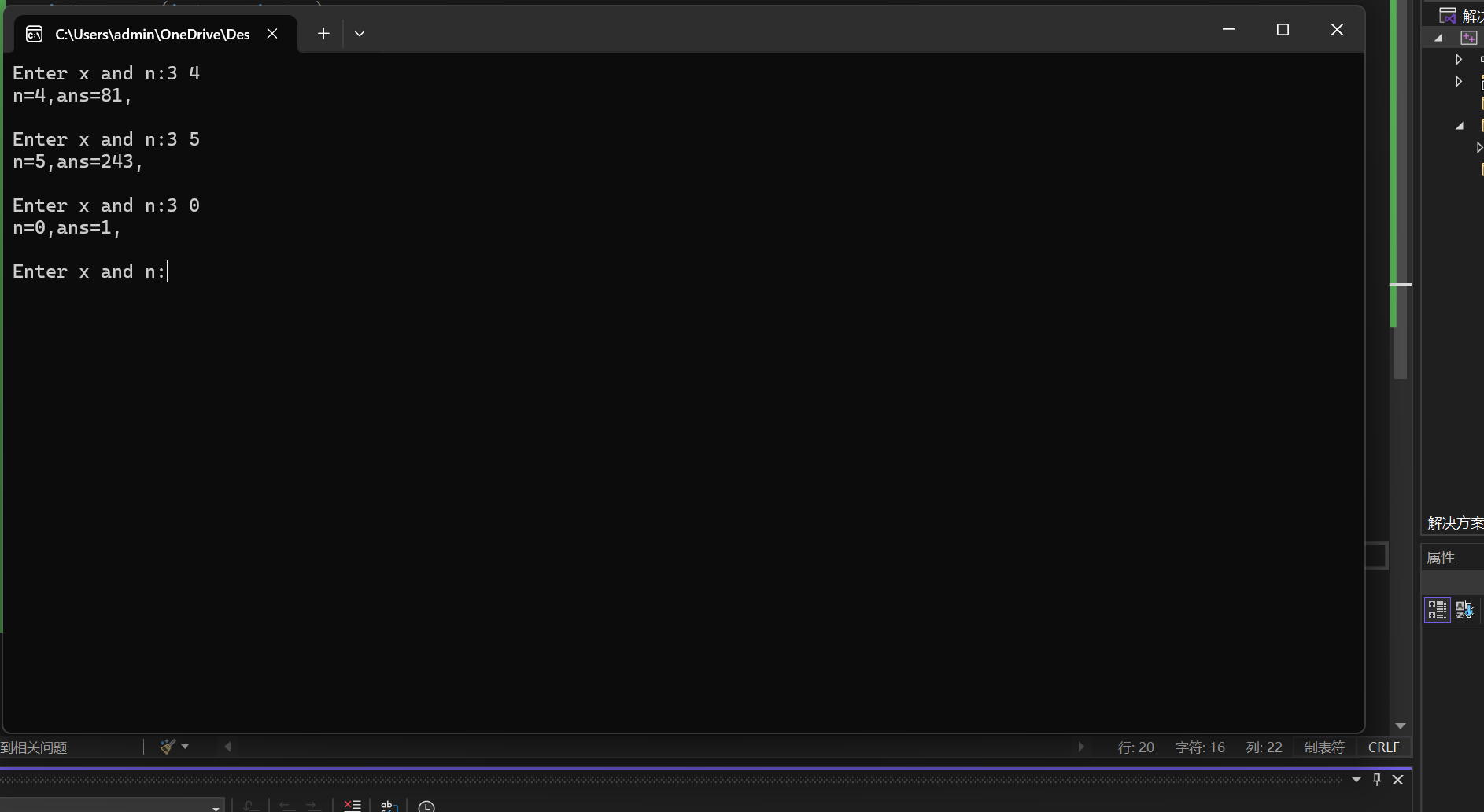Image resolution: width=1484 pixels, height=812 pixels.
Task: Select the C++ project icon in Solution Explorer
Action: (1469, 38)
